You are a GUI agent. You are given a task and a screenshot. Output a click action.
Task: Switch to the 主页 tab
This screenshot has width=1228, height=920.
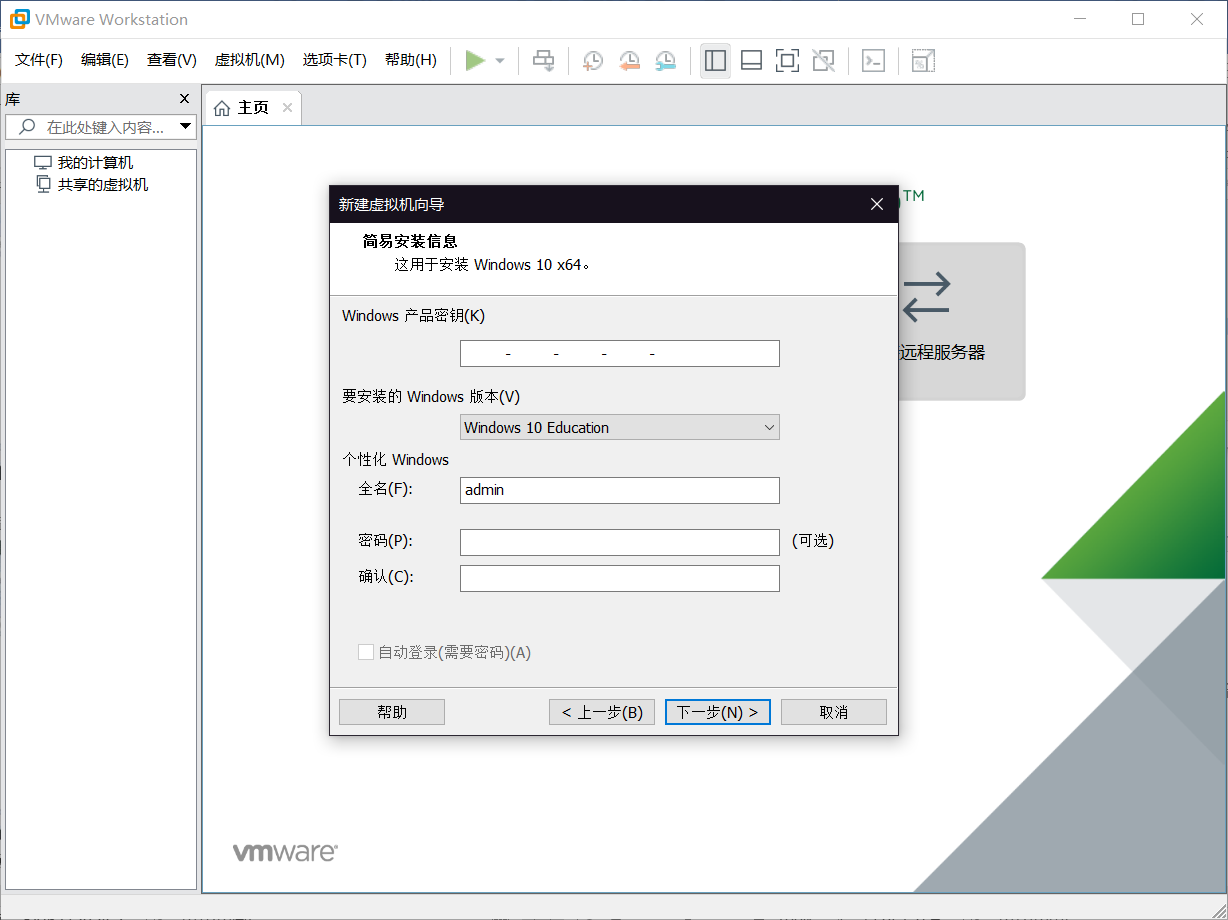tap(253, 108)
